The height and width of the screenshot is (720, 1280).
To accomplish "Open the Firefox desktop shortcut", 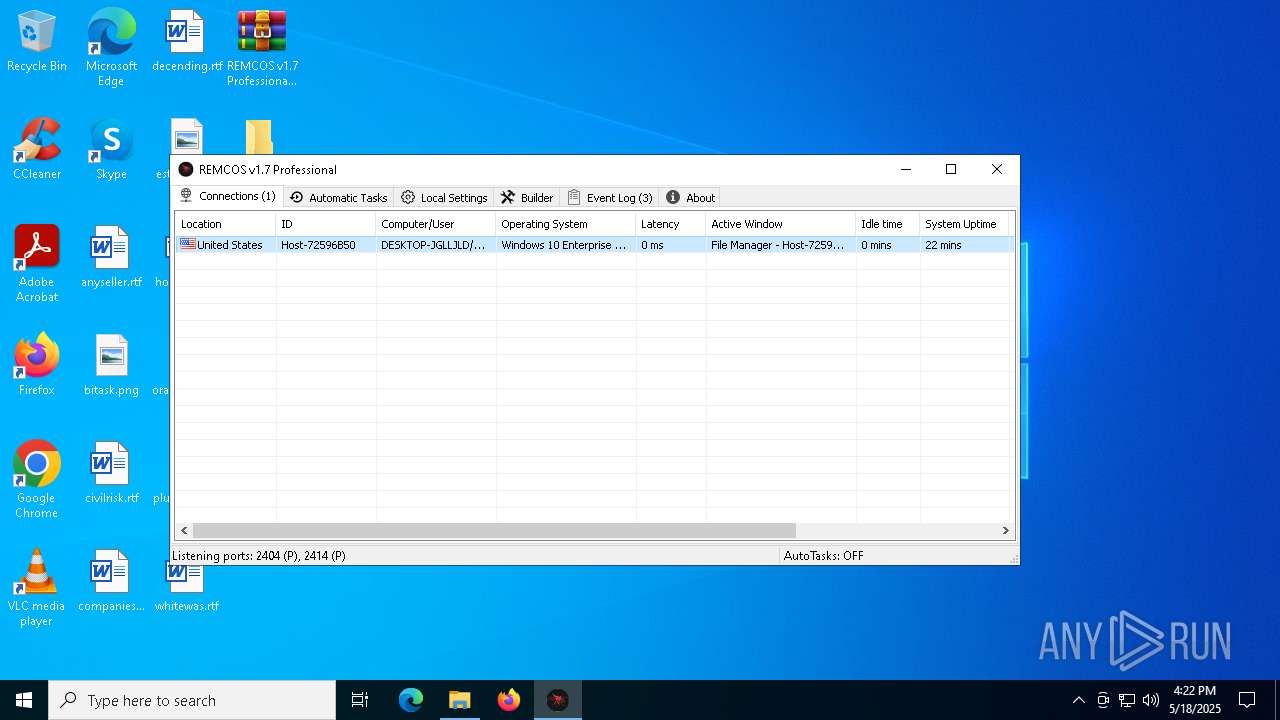I will [x=37, y=366].
